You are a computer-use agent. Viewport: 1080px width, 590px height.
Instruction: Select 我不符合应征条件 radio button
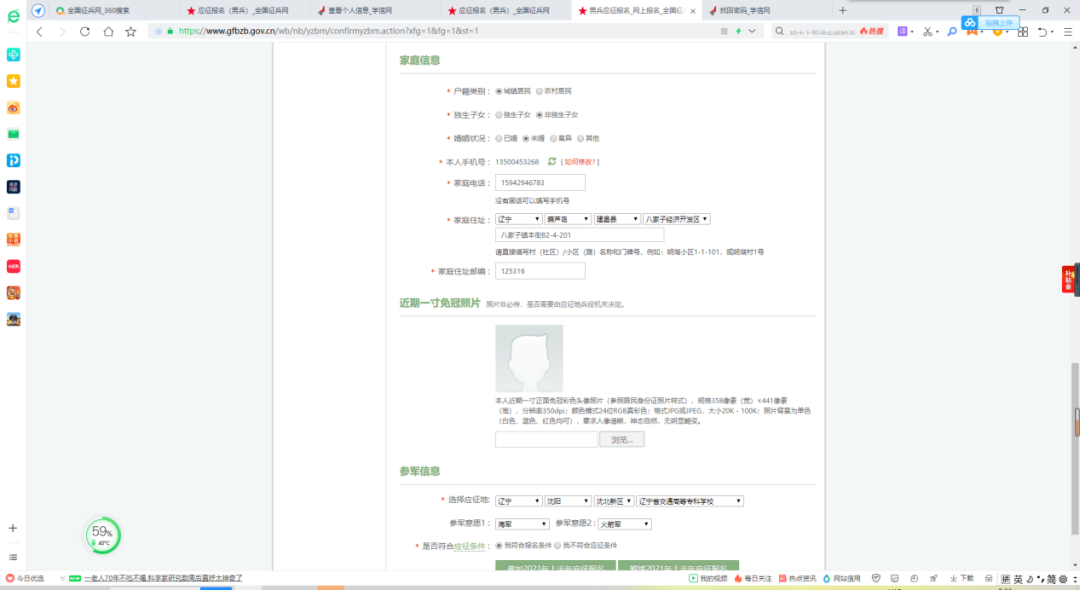pyautogui.click(x=557, y=545)
